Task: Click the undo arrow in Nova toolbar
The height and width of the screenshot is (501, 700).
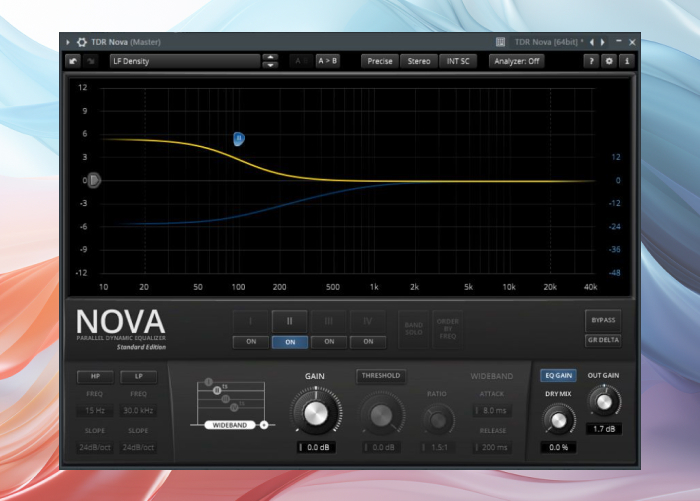Action: pos(73,61)
